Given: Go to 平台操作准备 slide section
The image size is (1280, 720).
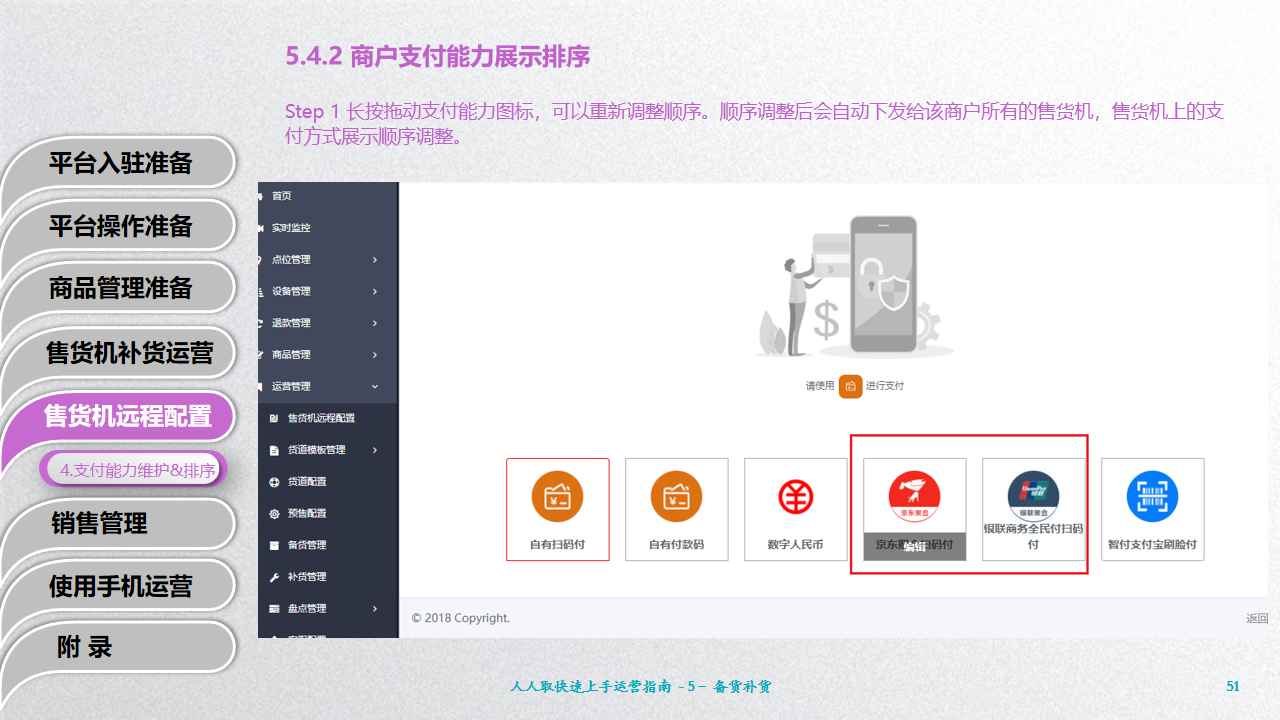Looking at the screenshot, I should pyautogui.click(x=120, y=226).
